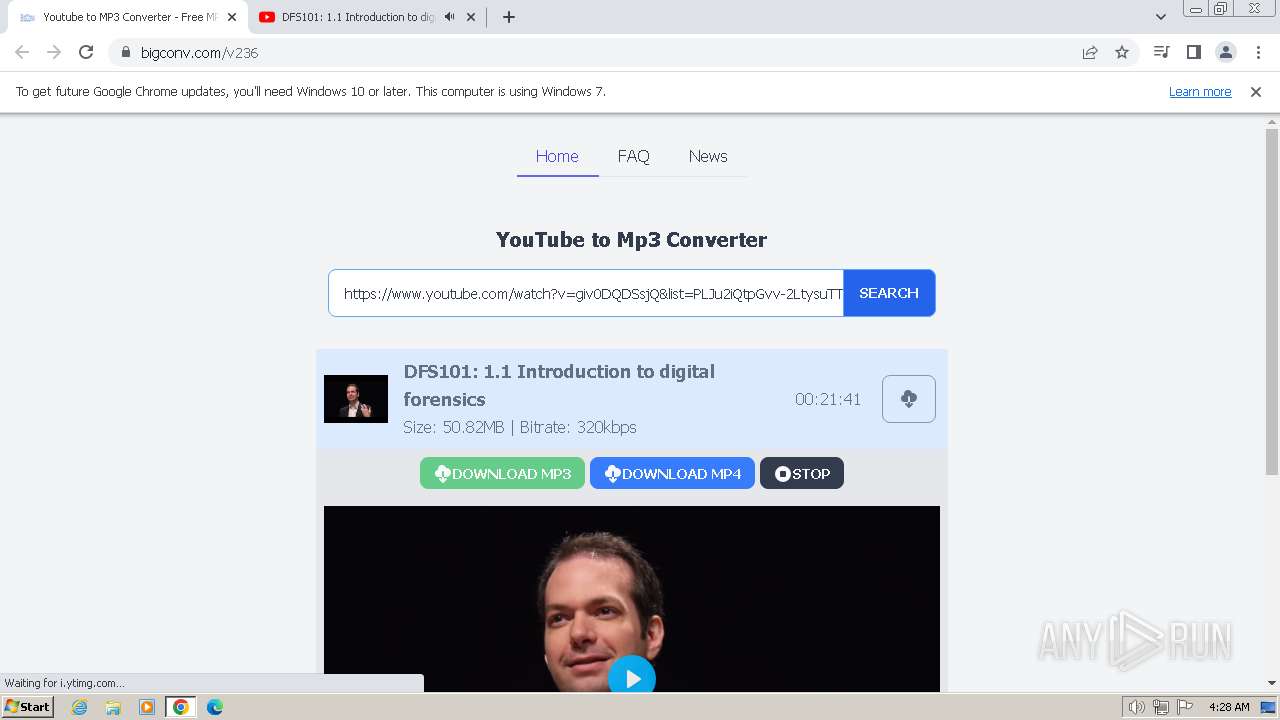Open the Learn more link
This screenshot has width=1280, height=720.
(1200, 92)
